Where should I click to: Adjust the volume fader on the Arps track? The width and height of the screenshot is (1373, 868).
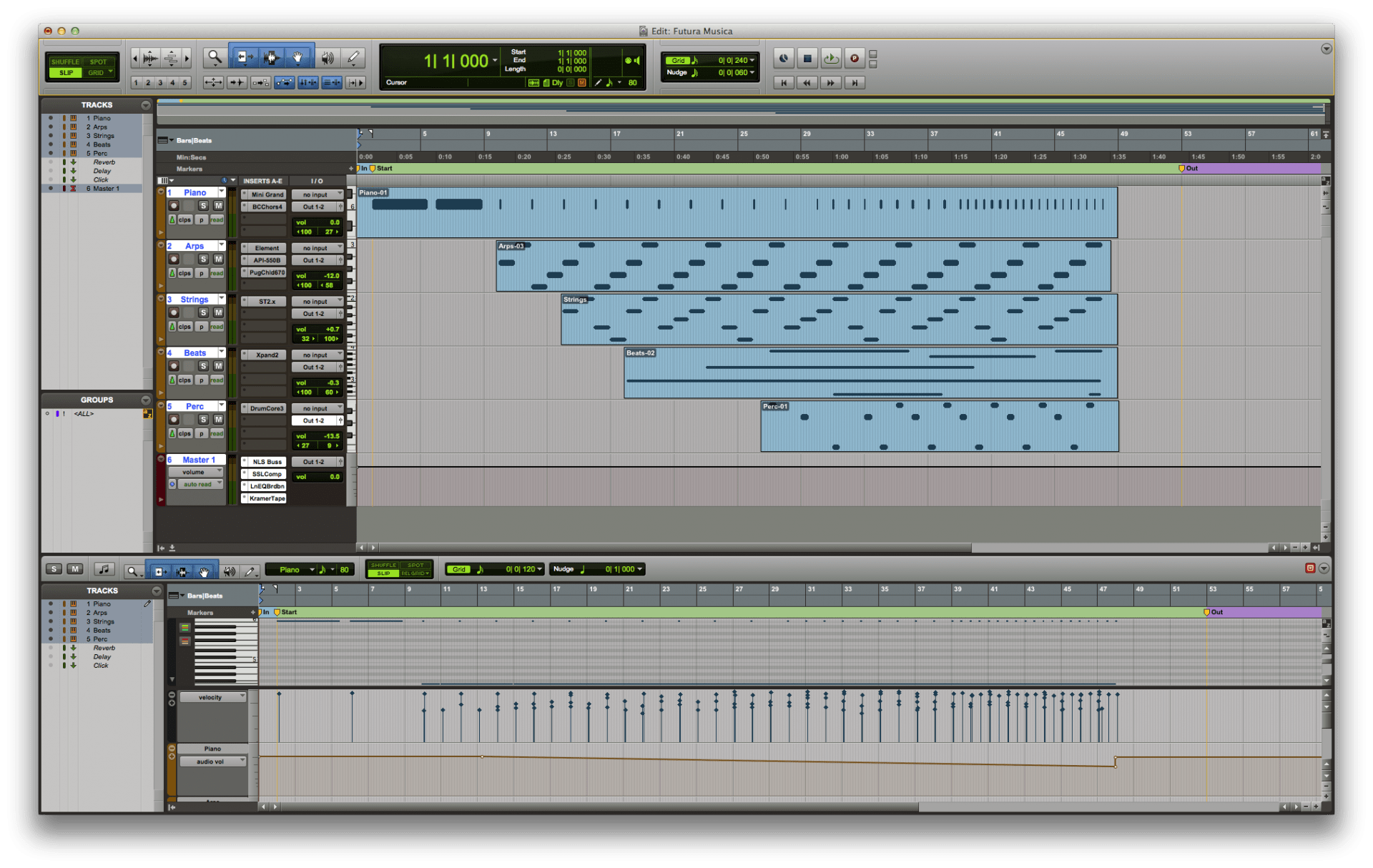pos(318,276)
